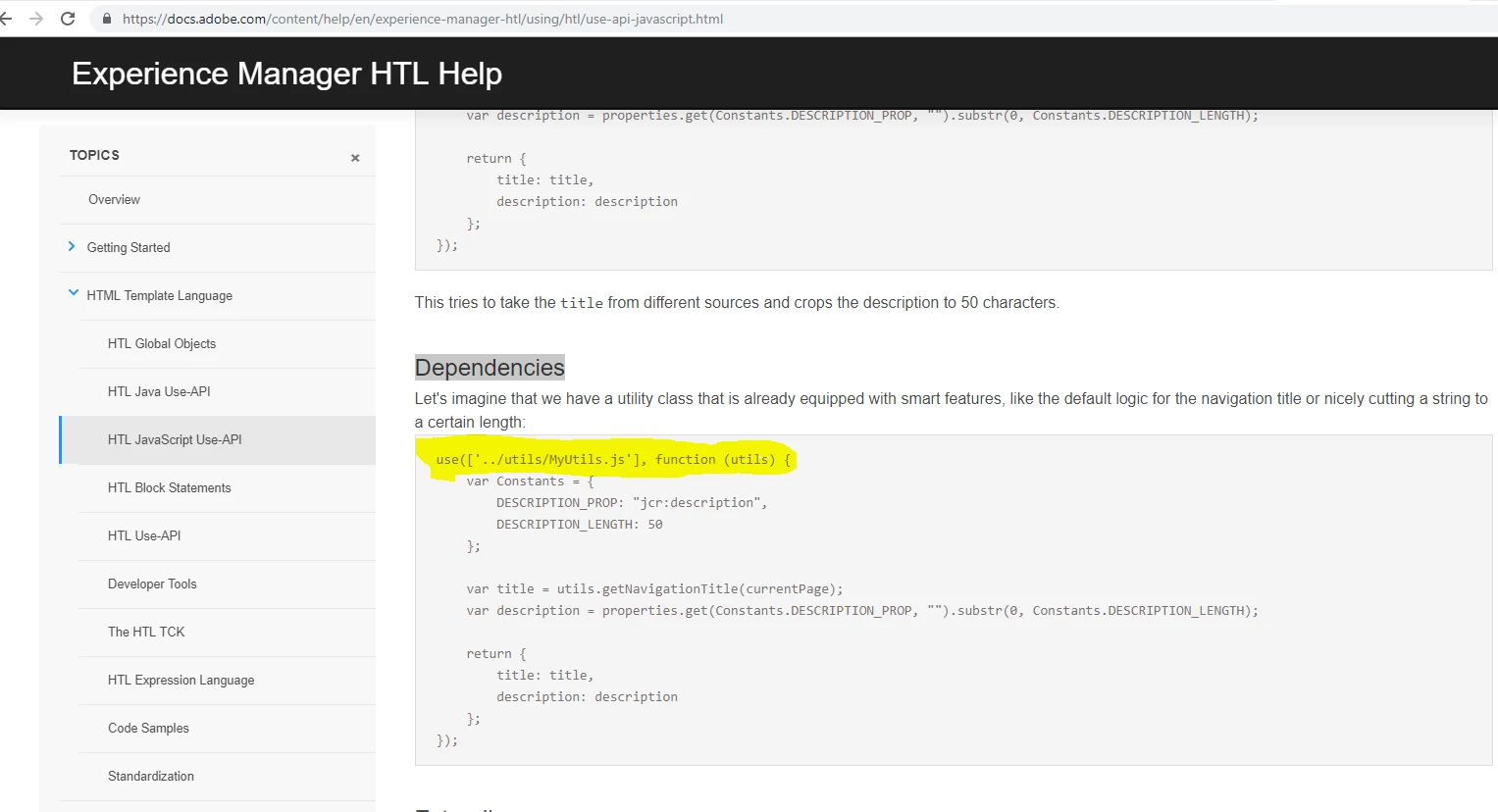Click the TOPICS panel header
The image size is (1498, 812).
point(94,155)
